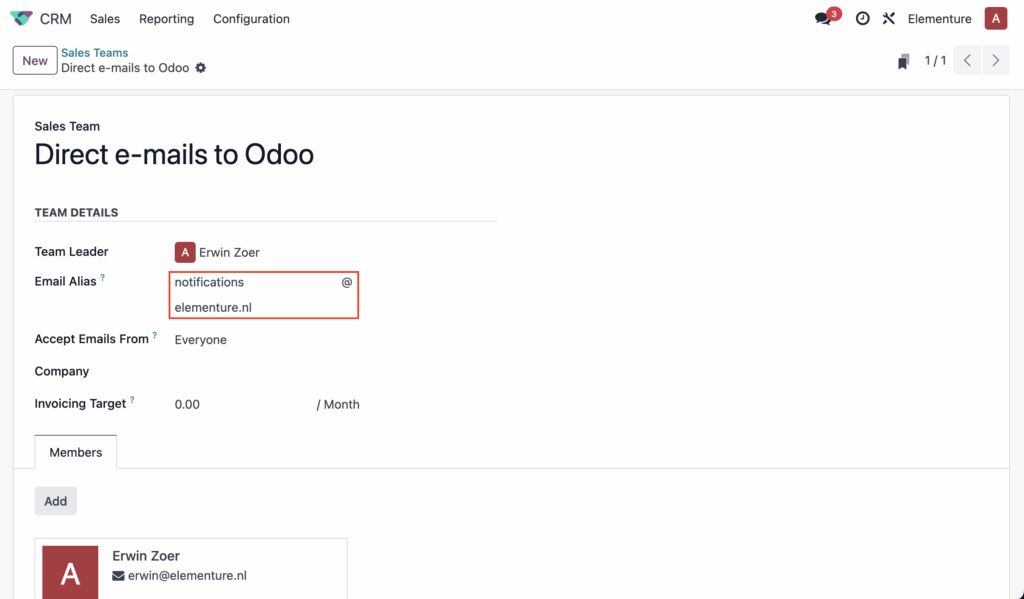
Task: Open the activities clock icon
Action: 863,18
